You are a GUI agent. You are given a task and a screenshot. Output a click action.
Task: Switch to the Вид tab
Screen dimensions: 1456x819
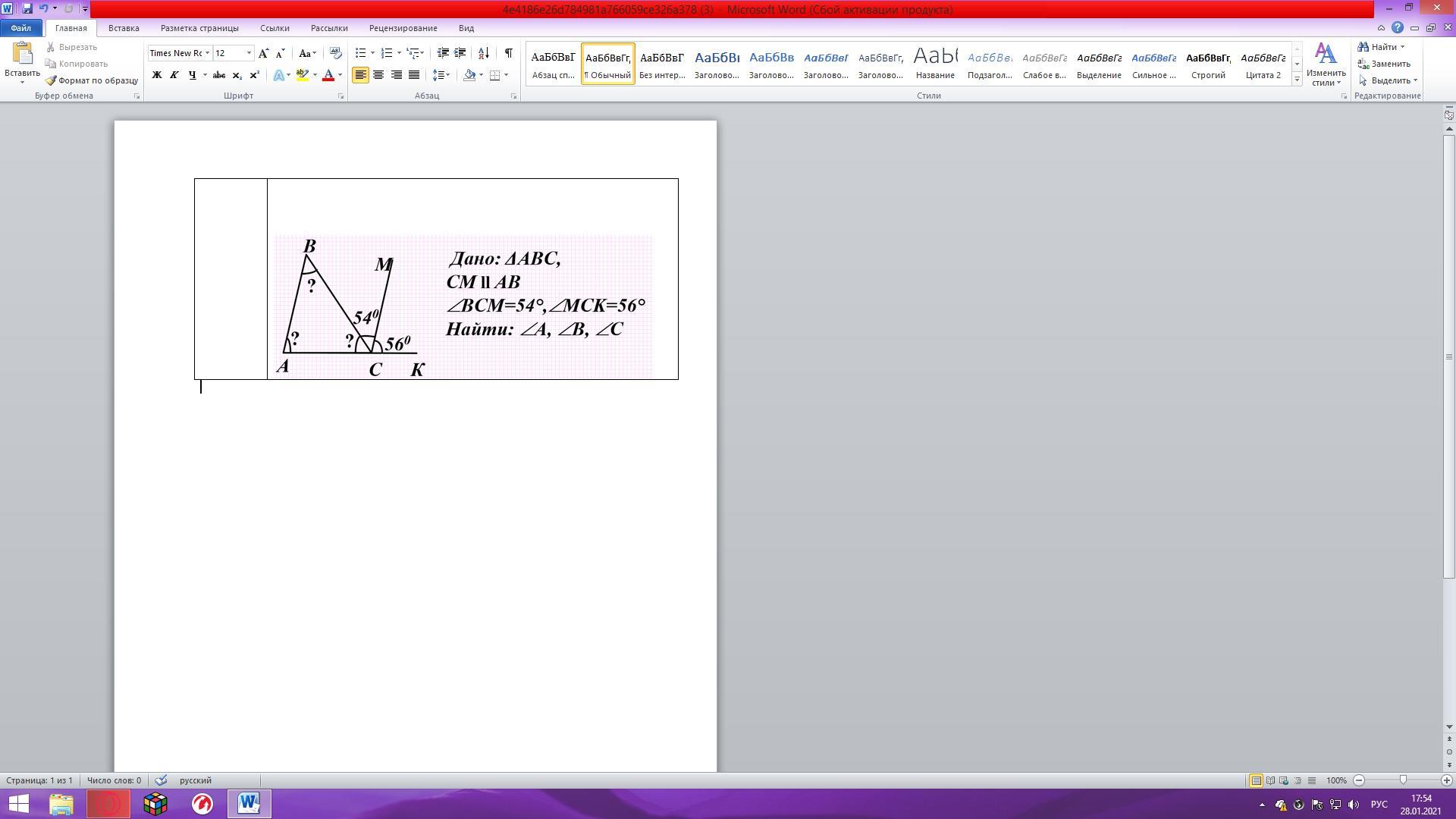(466, 28)
